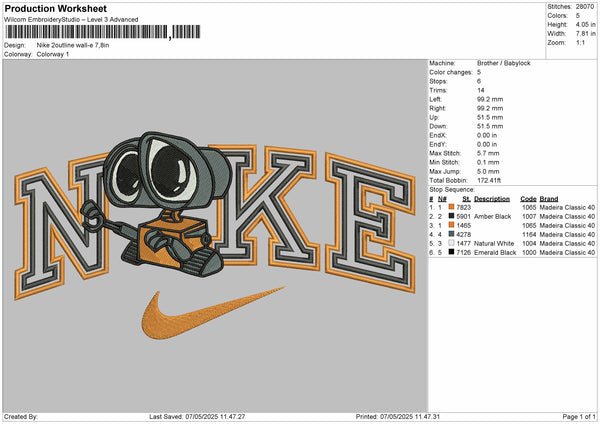Click the 'Printed' timestamp in footer

click(398, 416)
